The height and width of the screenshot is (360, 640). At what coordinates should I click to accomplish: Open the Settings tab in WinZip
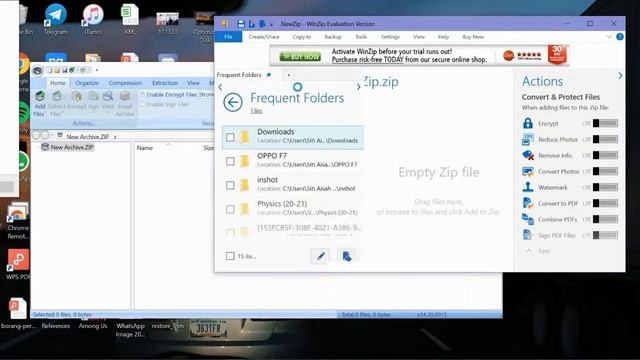coord(390,37)
